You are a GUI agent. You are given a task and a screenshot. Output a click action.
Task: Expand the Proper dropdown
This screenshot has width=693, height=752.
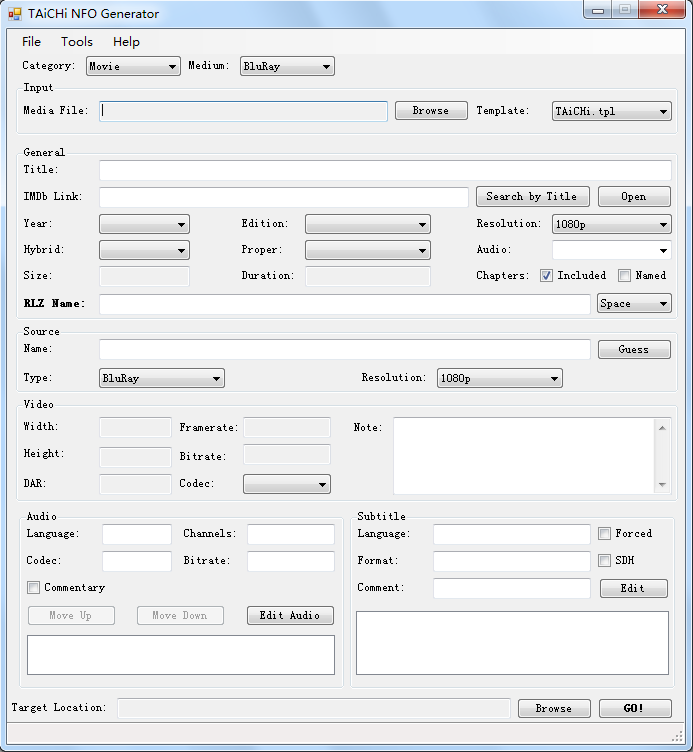tap(368, 250)
